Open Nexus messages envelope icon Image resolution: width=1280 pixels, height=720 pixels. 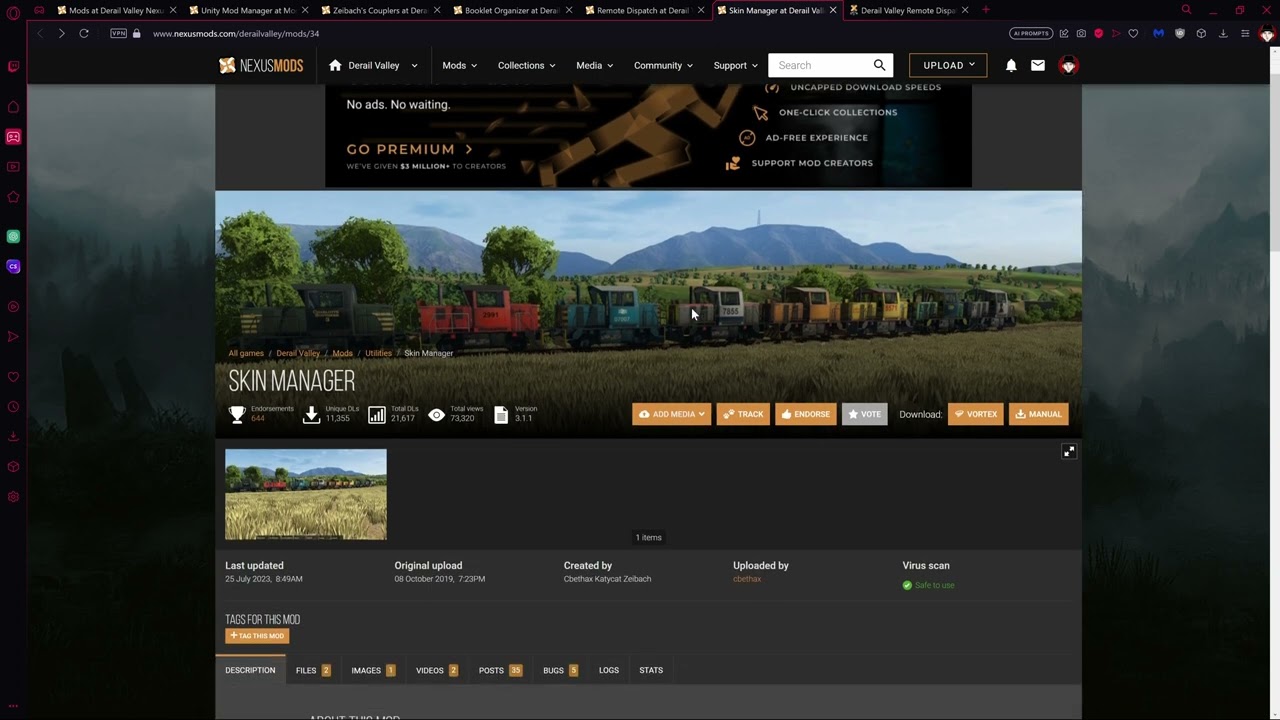click(1038, 65)
